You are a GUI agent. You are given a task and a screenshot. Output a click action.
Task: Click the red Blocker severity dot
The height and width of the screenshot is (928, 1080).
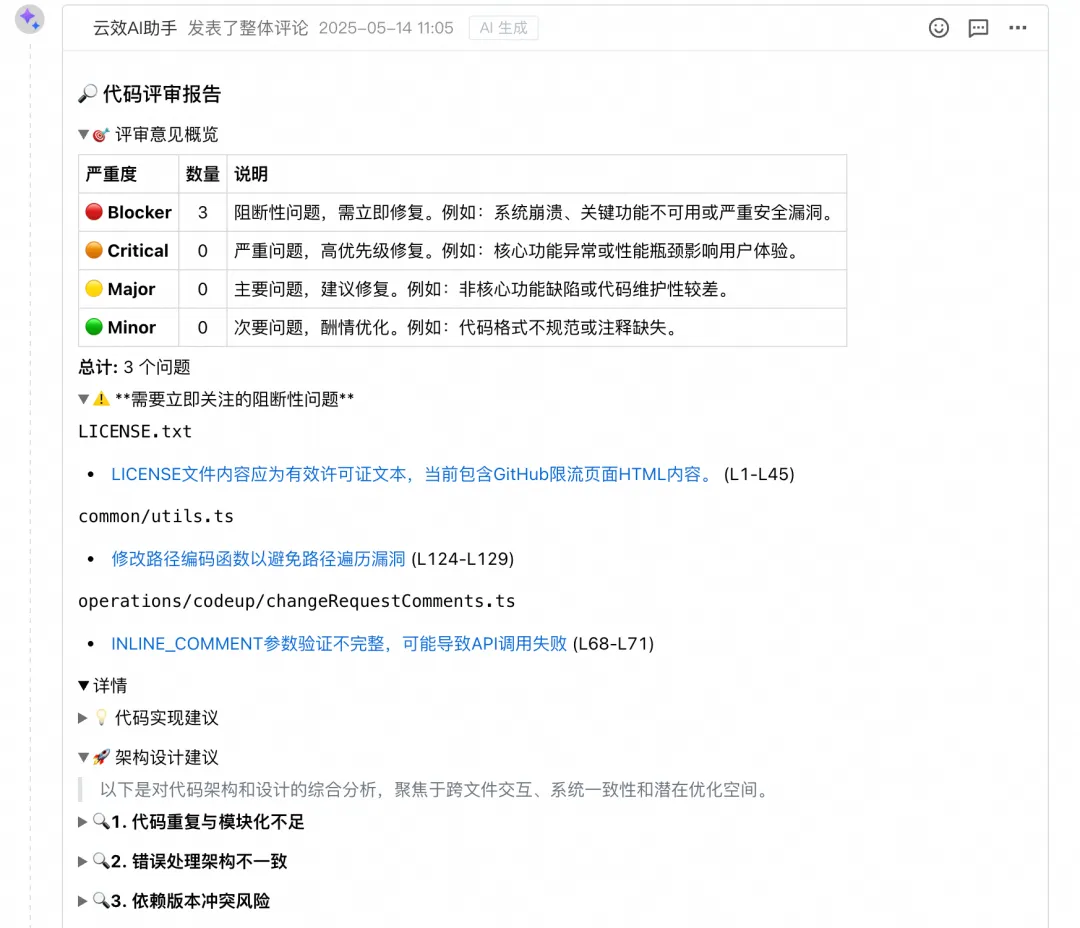[94, 212]
